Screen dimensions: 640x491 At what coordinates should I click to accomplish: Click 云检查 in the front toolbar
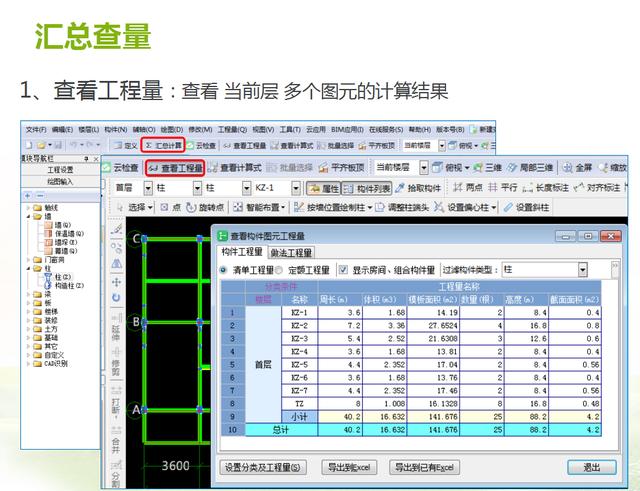click(121, 167)
